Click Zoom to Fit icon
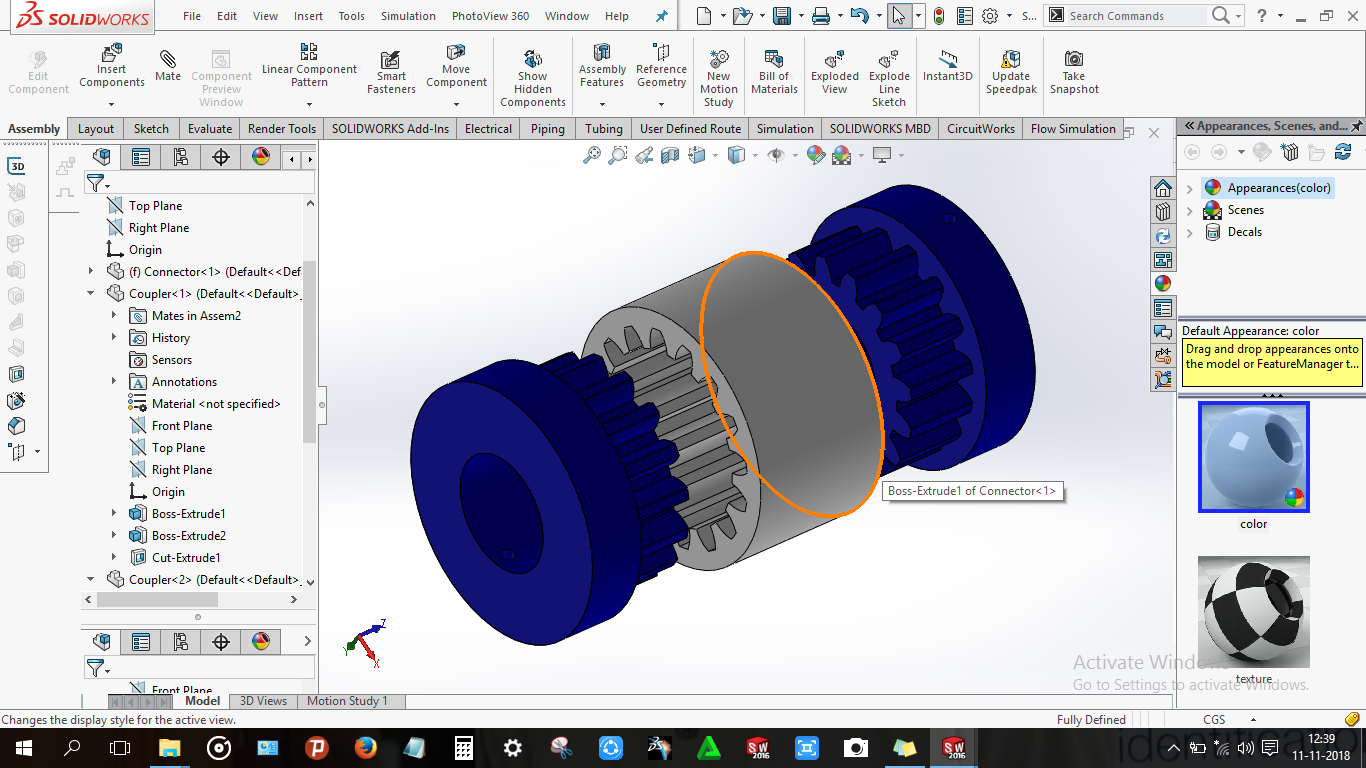 592,154
